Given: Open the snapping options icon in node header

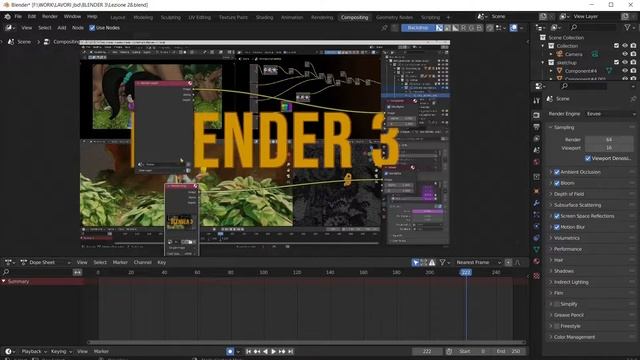Looking at the screenshot, I should (500, 28).
